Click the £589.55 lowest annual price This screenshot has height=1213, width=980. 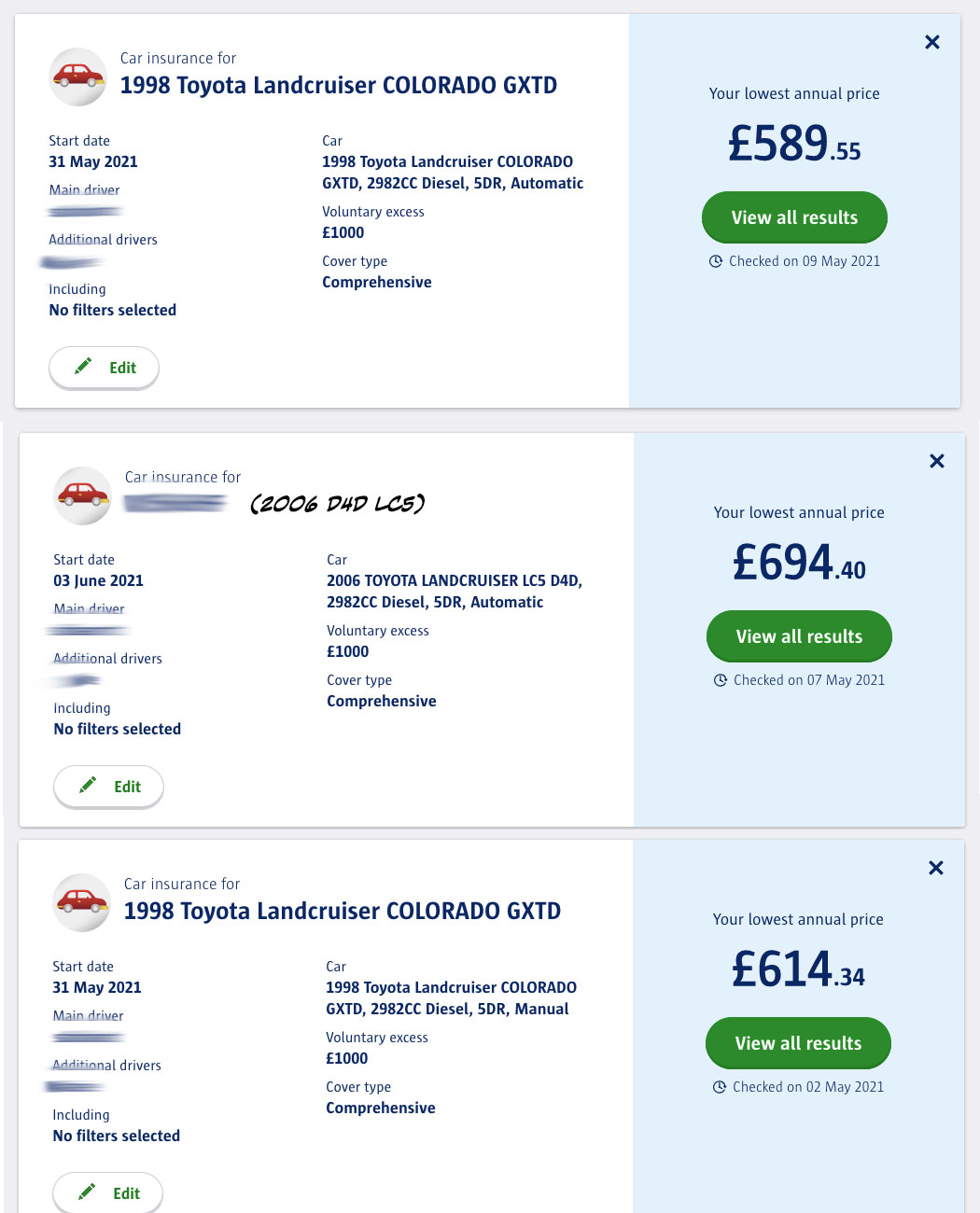coord(794,144)
